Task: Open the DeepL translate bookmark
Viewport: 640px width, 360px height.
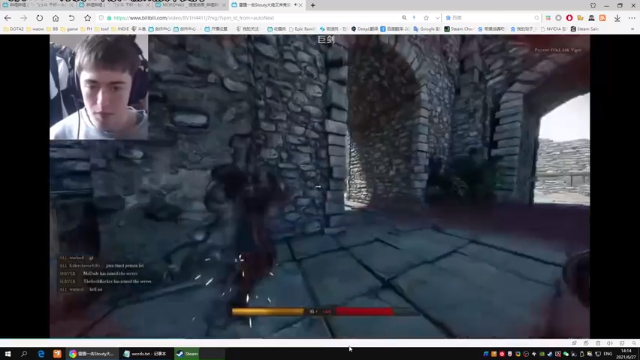Action: coord(365,29)
